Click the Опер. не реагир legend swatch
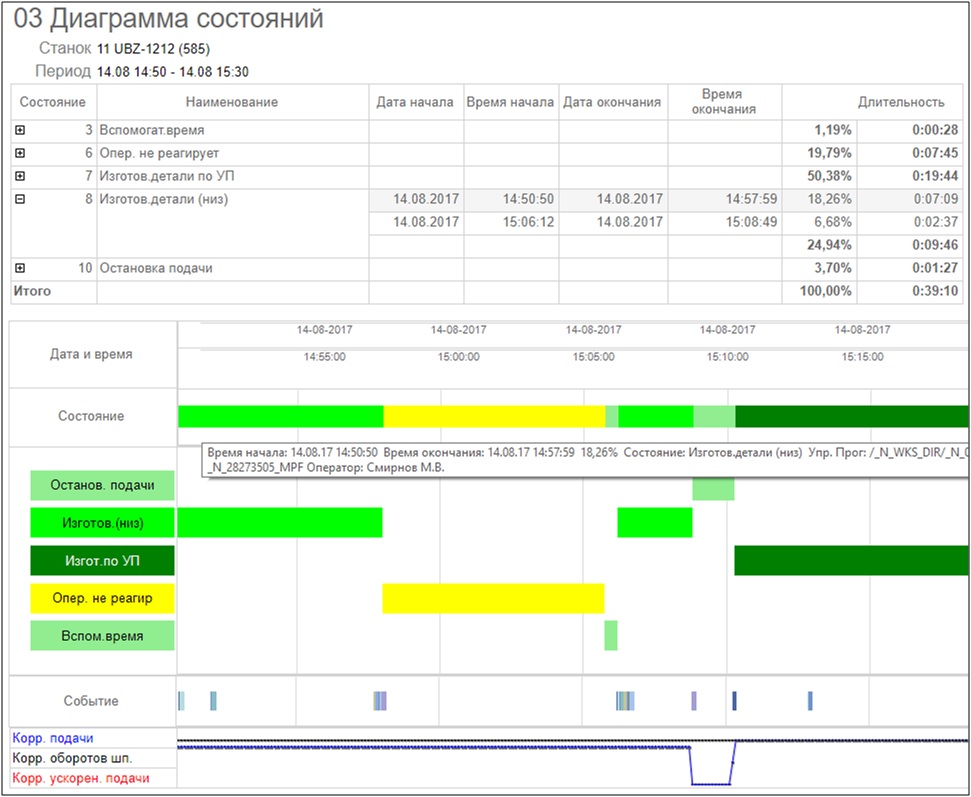 [x=102, y=598]
